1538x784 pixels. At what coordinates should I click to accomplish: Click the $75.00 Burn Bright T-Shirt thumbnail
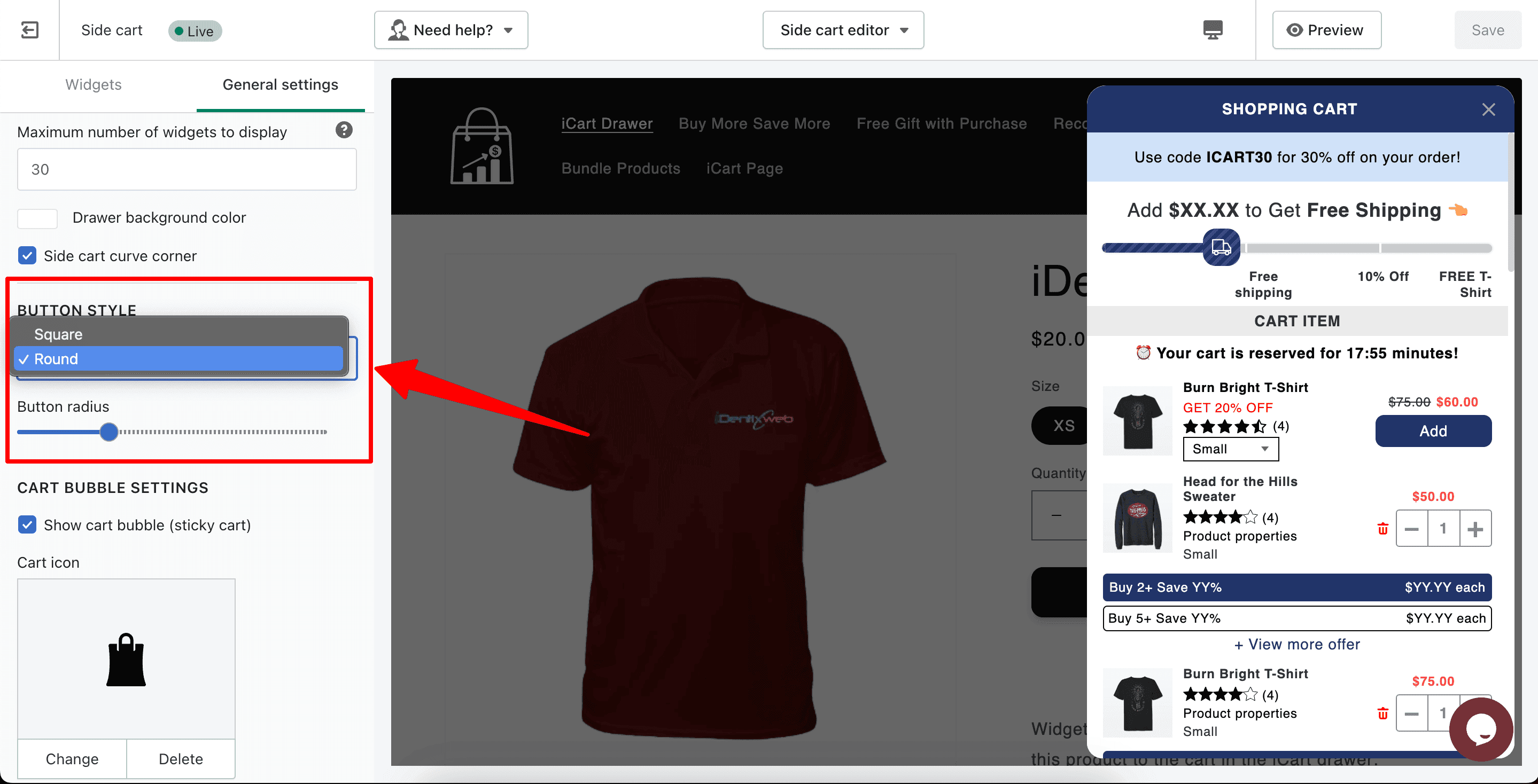(x=1137, y=702)
